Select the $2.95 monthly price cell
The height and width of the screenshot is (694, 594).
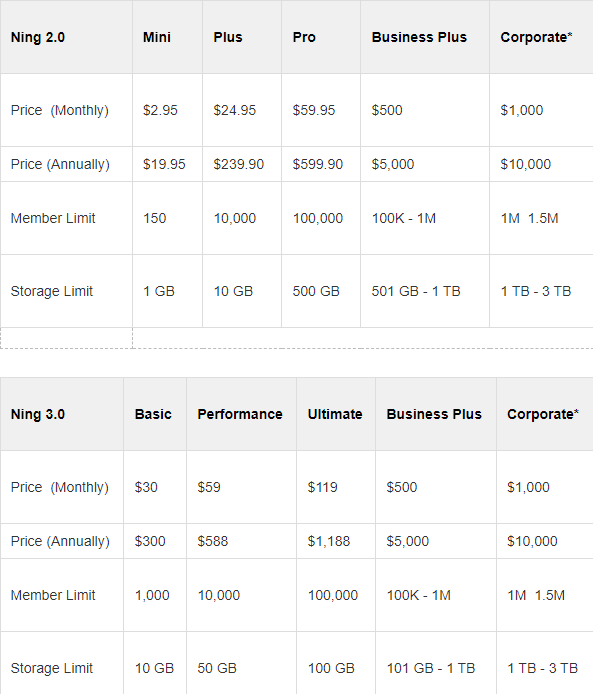(167, 110)
